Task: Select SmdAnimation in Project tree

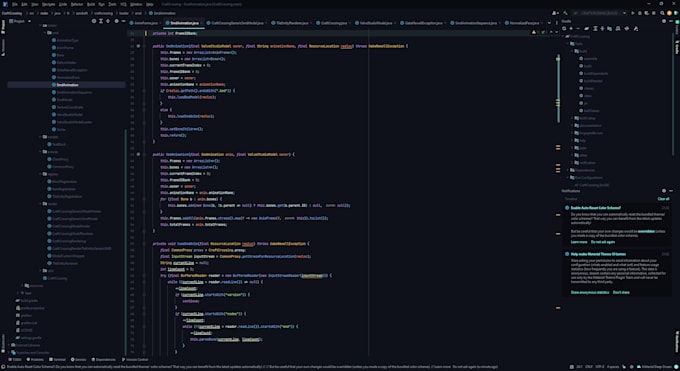Action: point(67,85)
